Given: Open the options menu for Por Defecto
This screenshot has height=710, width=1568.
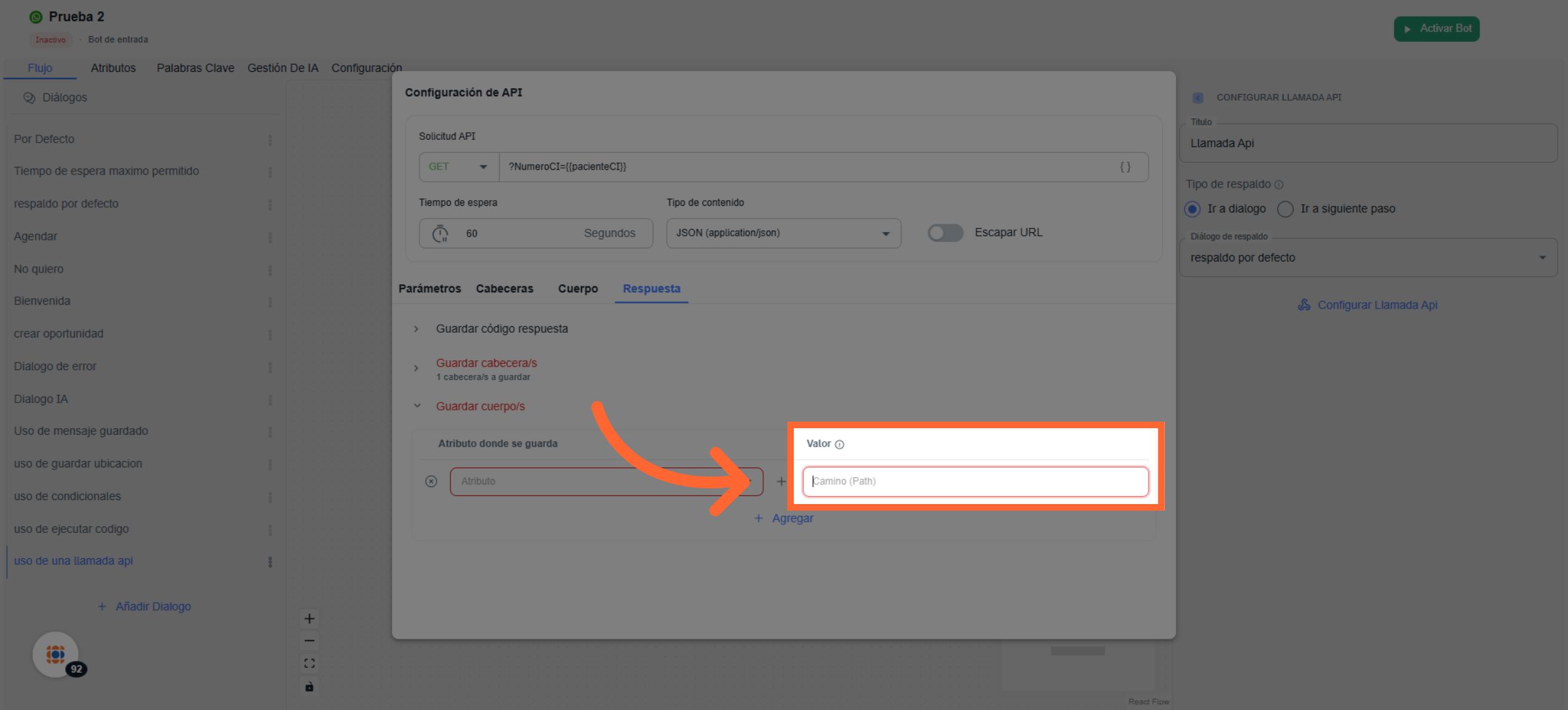Looking at the screenshot, I should click(x=270, y=140).
